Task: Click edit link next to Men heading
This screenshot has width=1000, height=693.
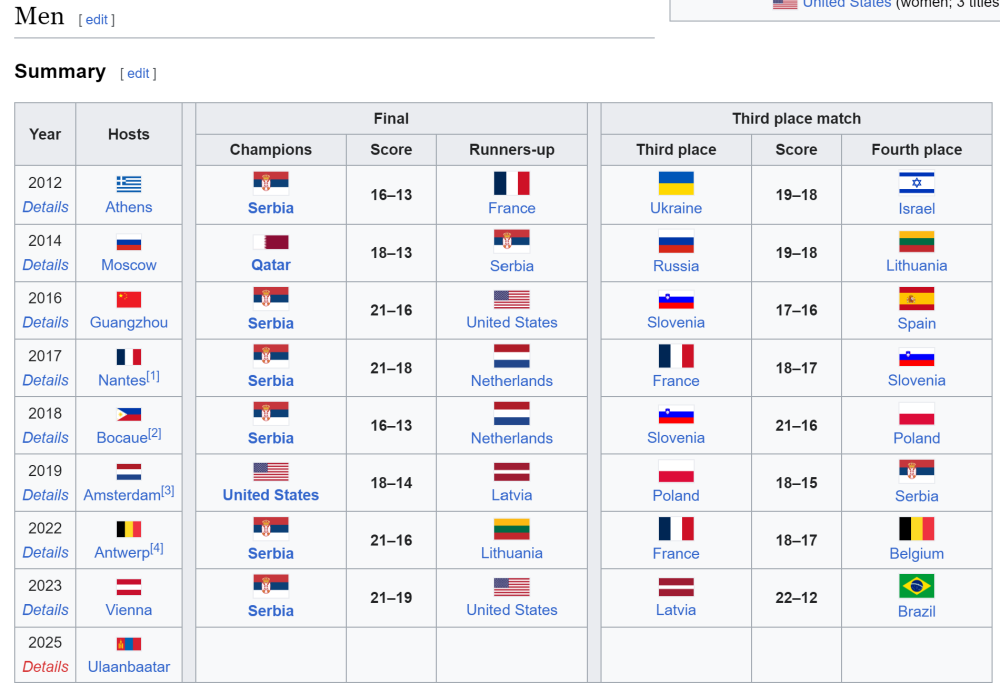Action: coord(97,20)
